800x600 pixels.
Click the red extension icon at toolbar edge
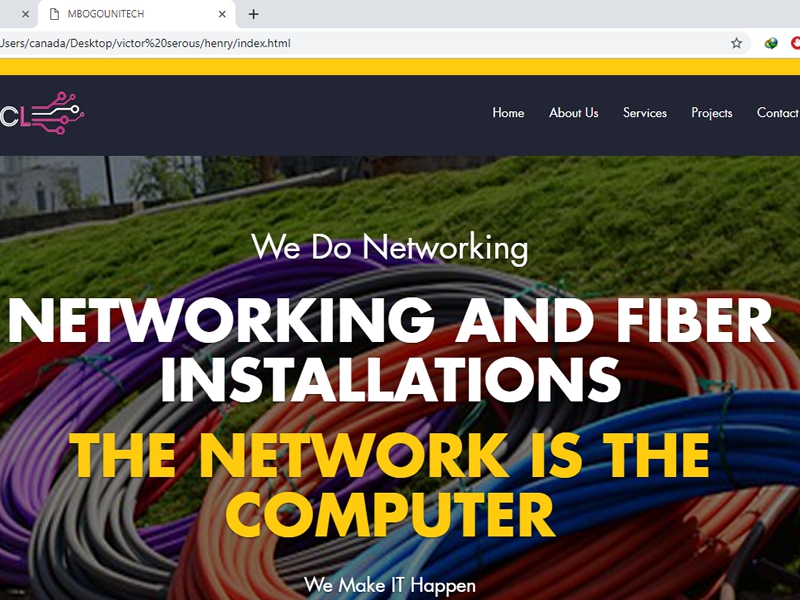[795, 43]
